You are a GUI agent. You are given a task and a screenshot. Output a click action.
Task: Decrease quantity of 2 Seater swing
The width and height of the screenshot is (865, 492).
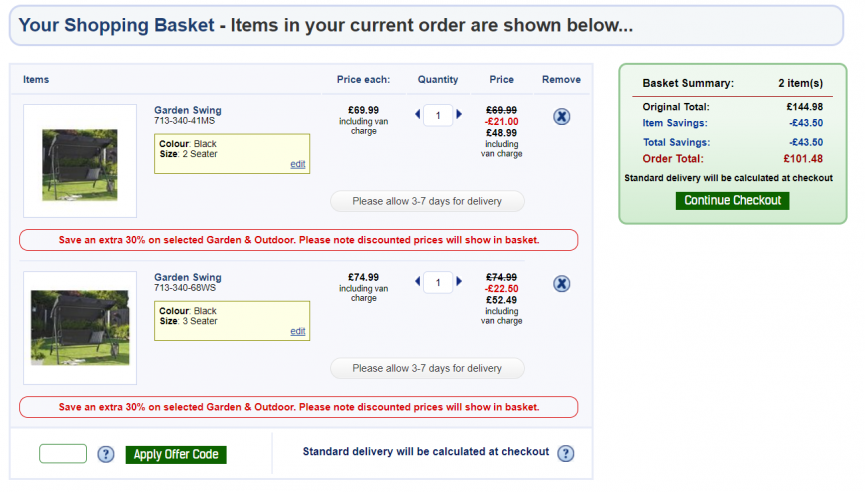418,114
